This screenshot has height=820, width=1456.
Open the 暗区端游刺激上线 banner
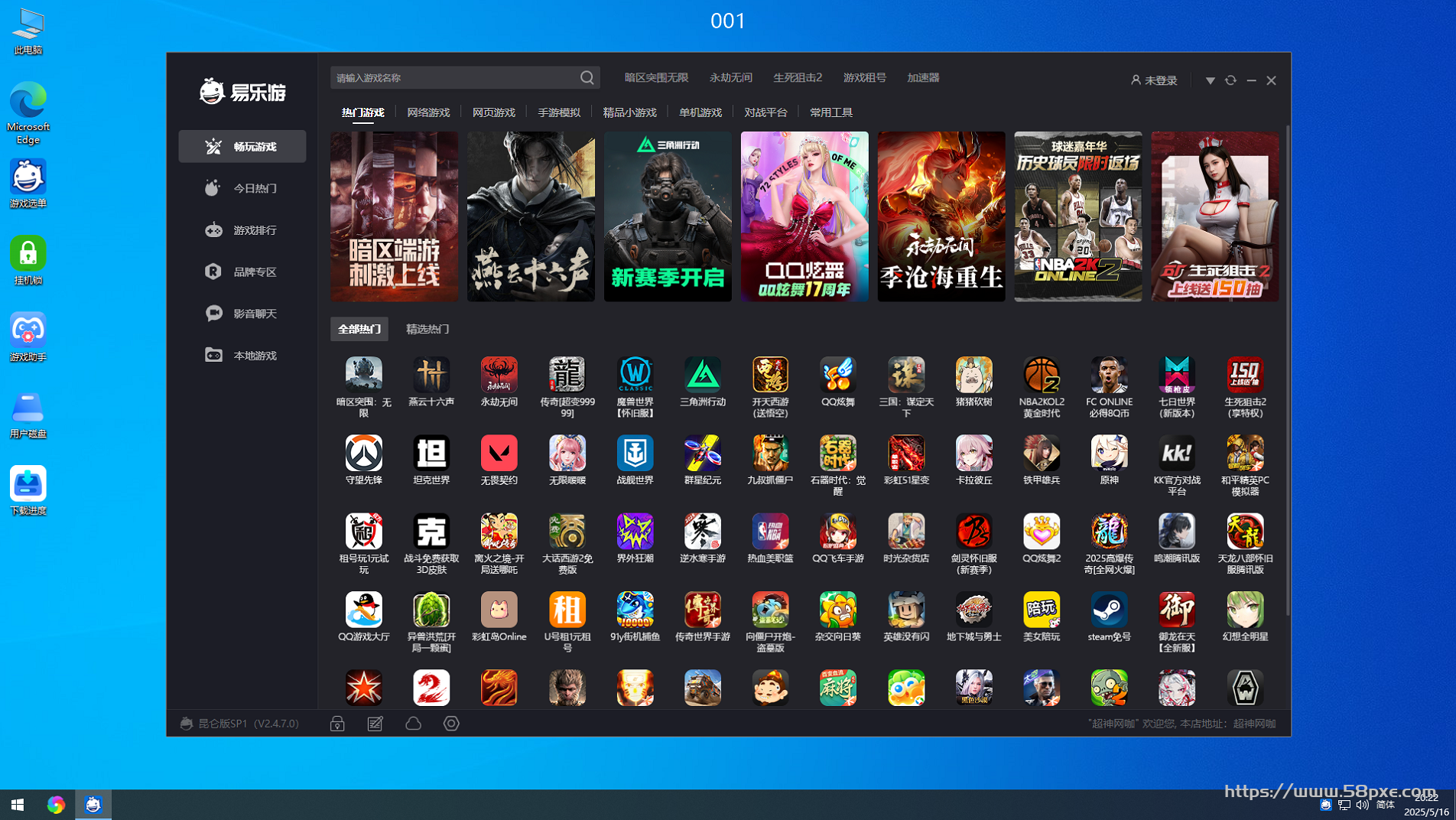point(394,216)
